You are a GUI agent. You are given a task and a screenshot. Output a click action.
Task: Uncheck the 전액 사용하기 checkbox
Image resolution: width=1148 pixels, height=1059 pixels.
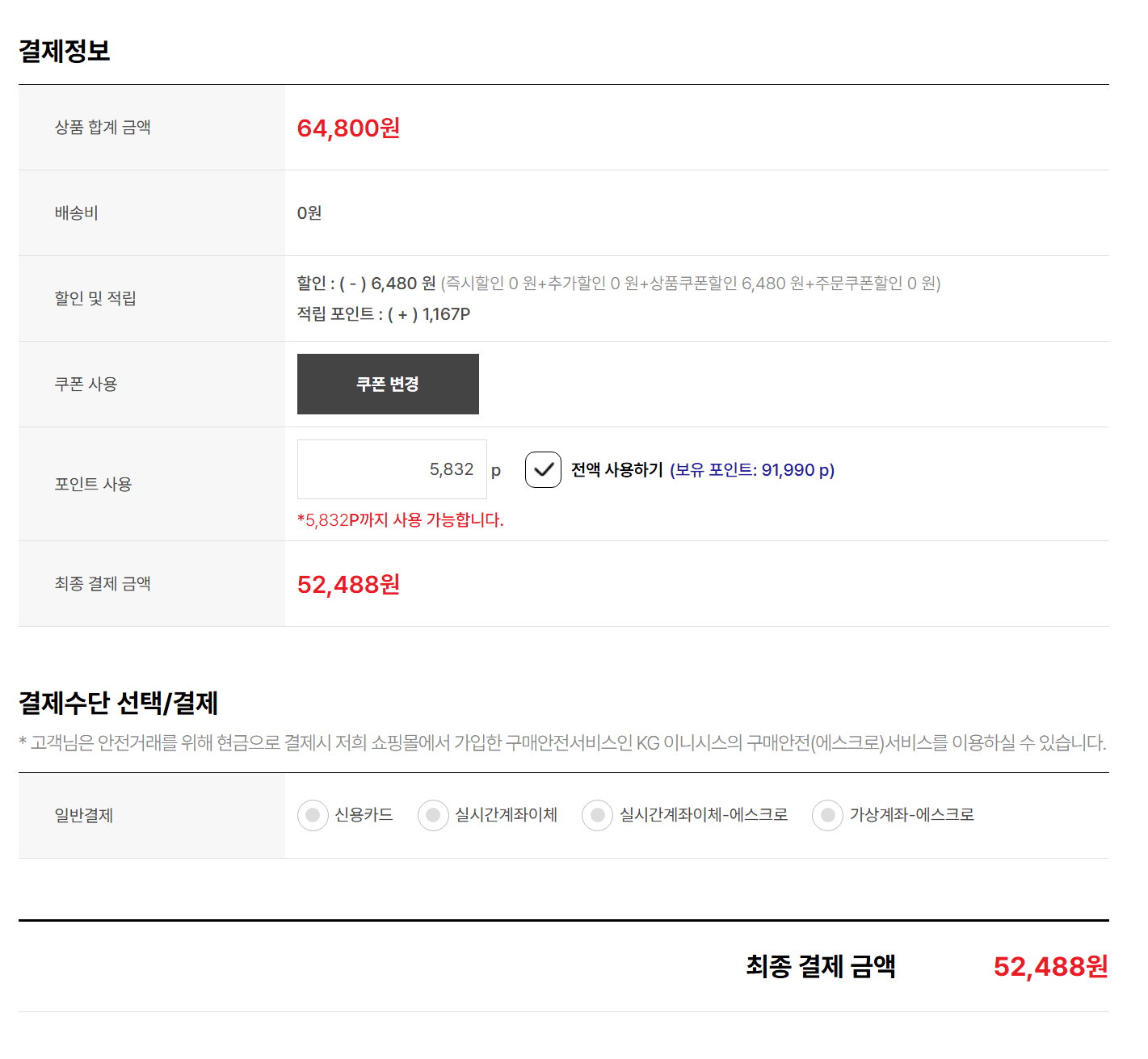[543, 469]
